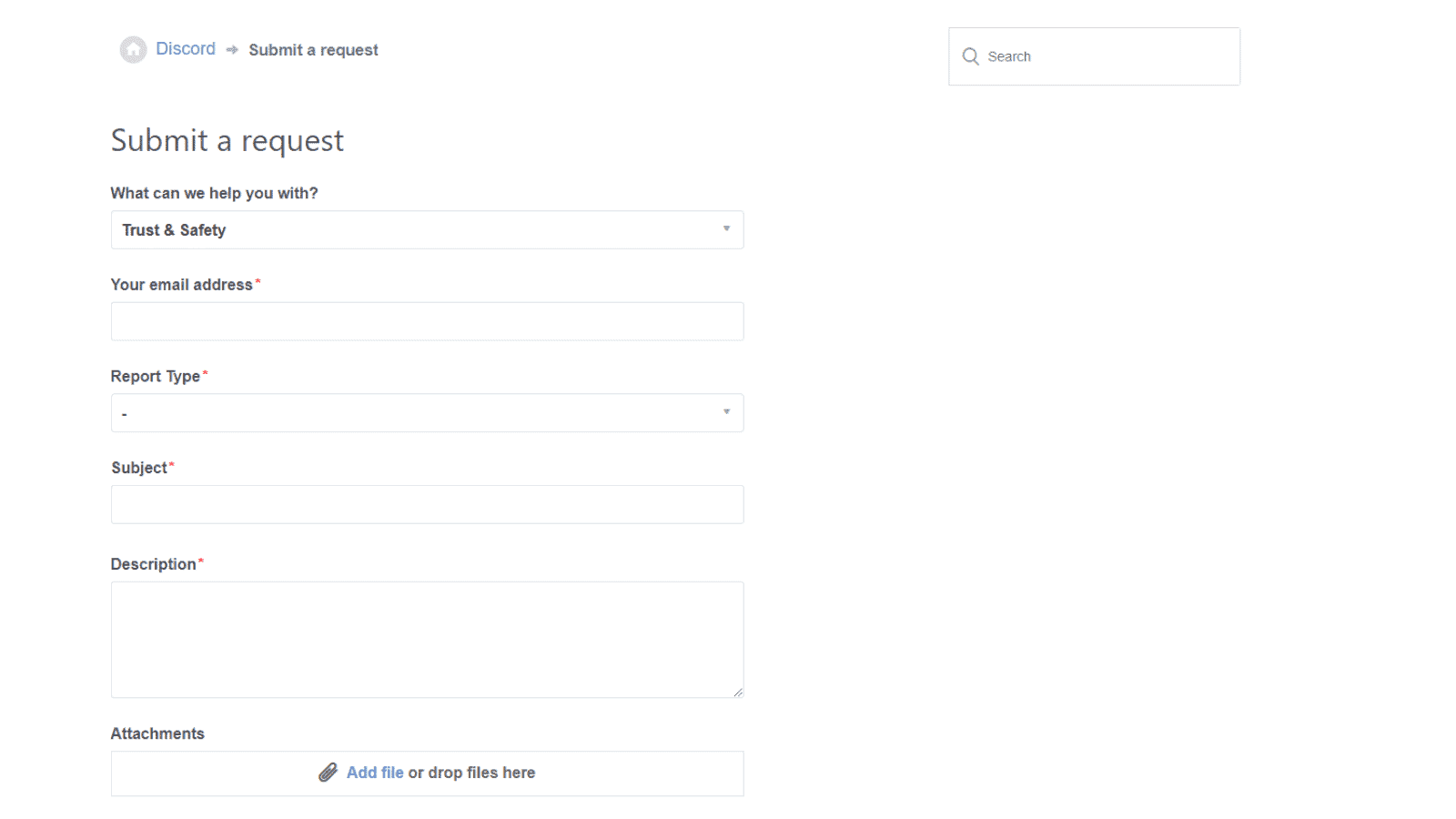Click the Submit a request page heading

pyautogui.click(x=227, y=140)
